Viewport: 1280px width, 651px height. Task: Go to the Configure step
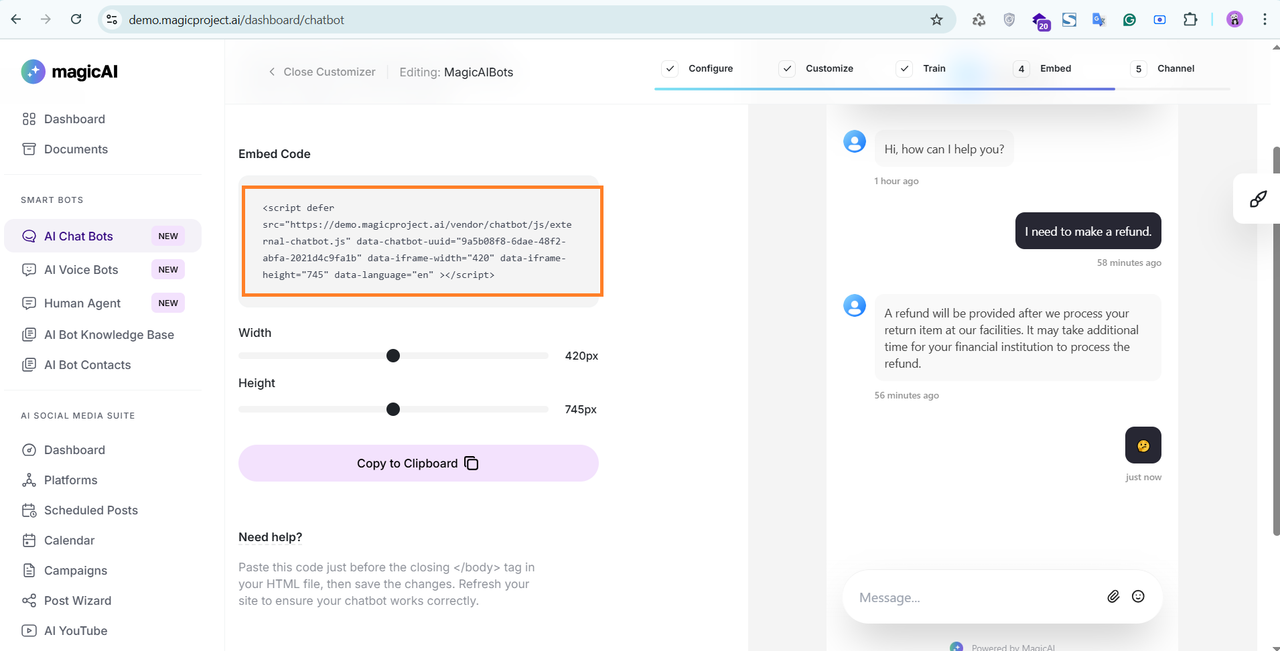(698, 68)
